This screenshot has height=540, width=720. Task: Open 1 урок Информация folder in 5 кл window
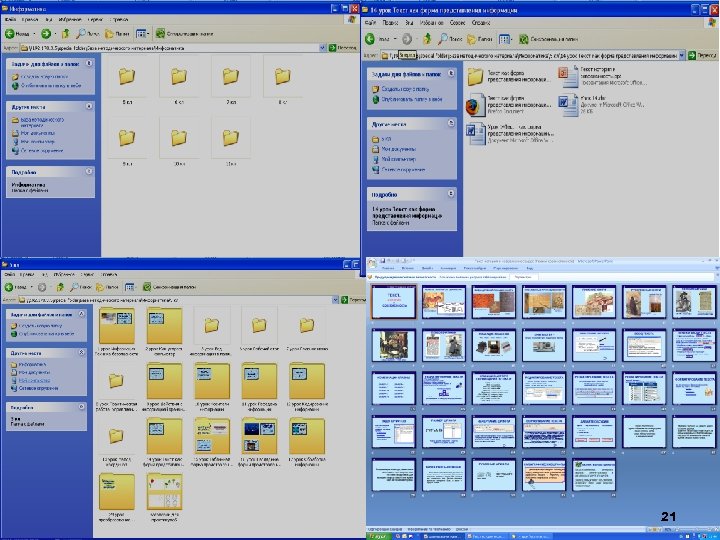(x=117, y=332)
